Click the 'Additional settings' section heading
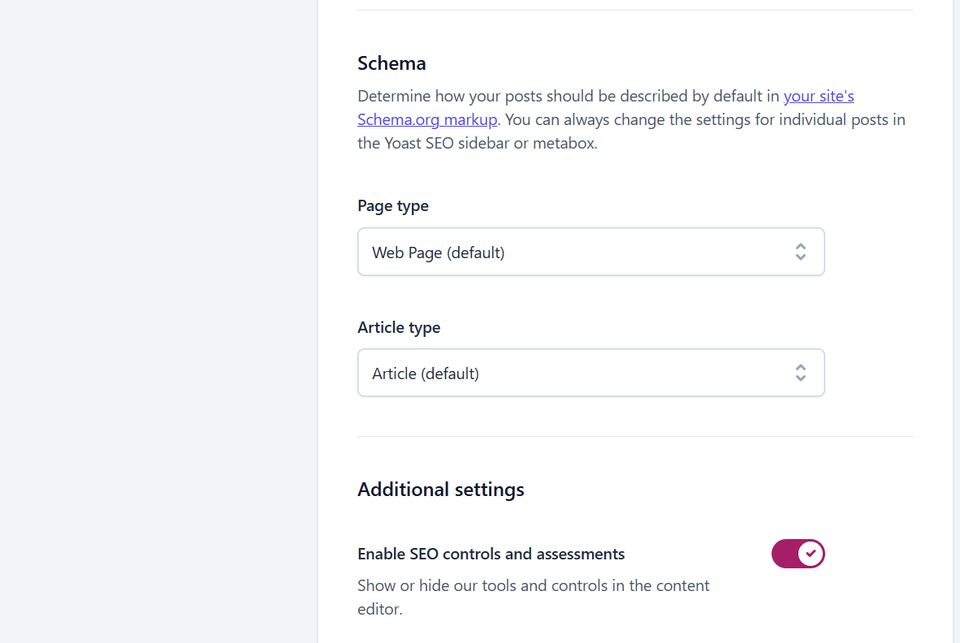Image resolution: width=960 pixels, height=643 pixels. tap(441, 489)
